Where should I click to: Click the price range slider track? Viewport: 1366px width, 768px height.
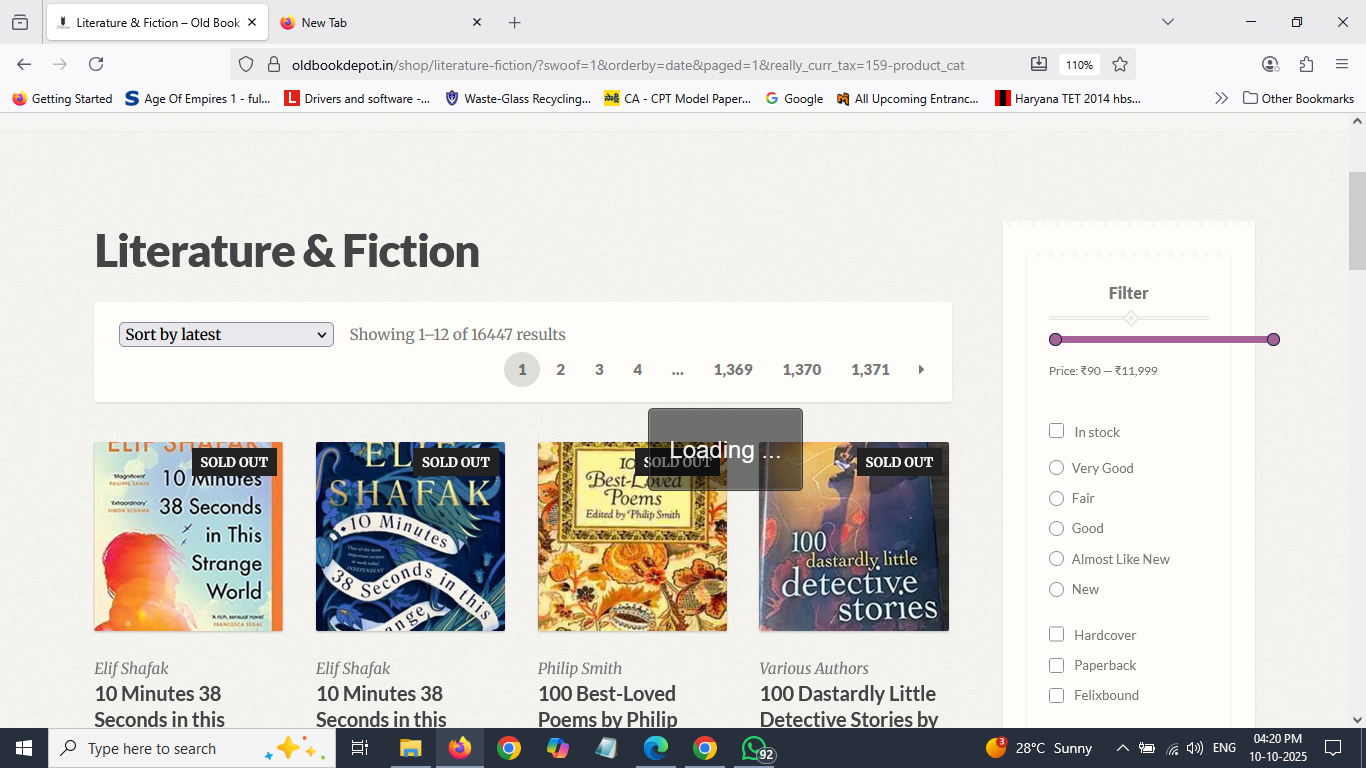tap(1164, 339)
